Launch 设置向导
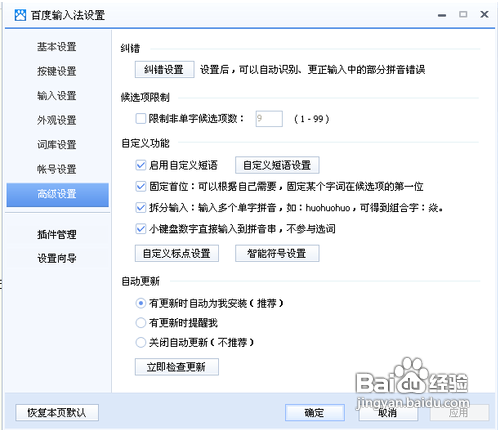Viewport: 498px width, 430px height. (x=57, y=258)
